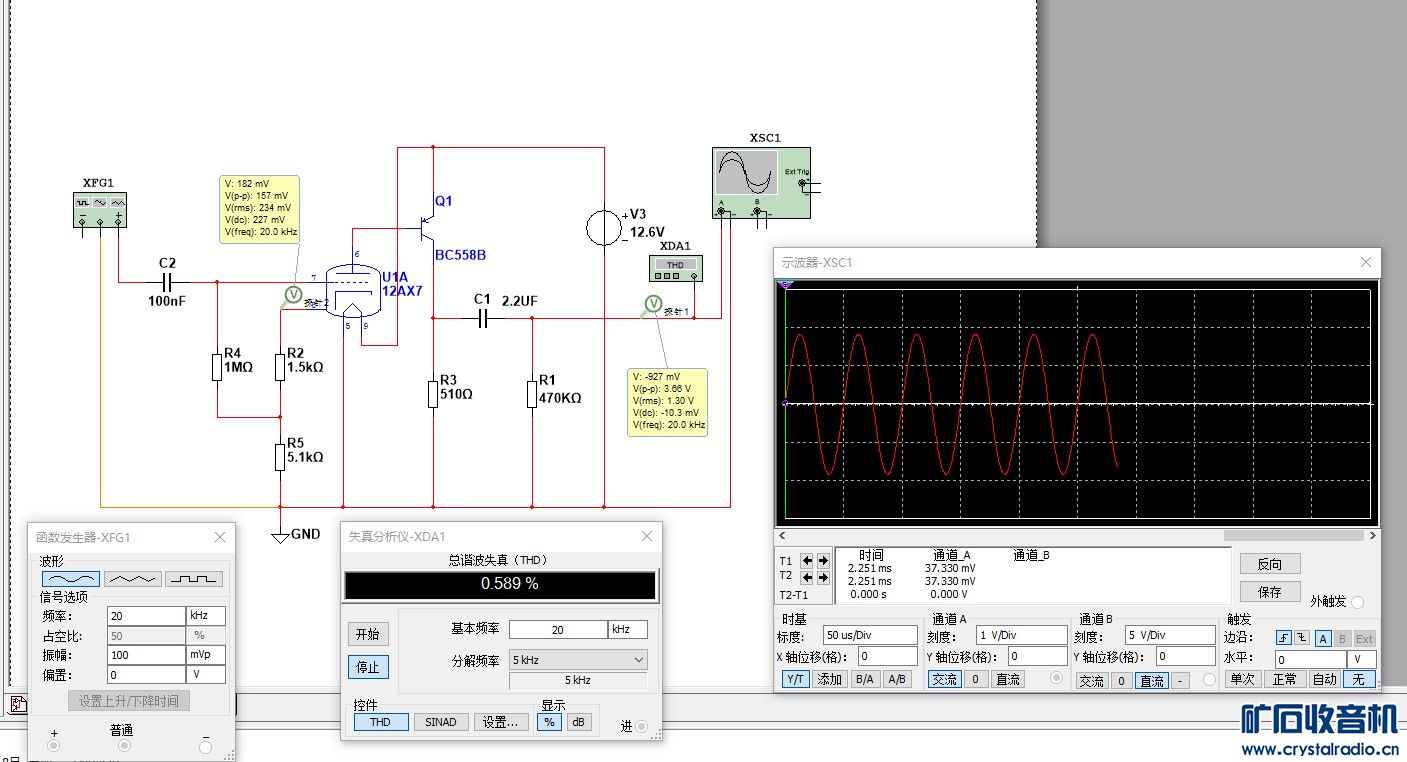Select the triangle wave waveform button
1407x762 pixels.
coord(132,579)
